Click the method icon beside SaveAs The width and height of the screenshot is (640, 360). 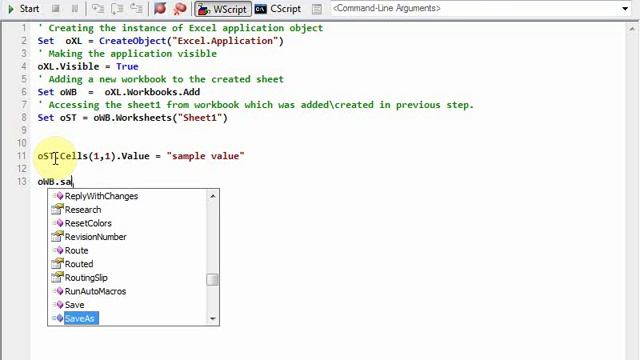(x=58, y=318)
